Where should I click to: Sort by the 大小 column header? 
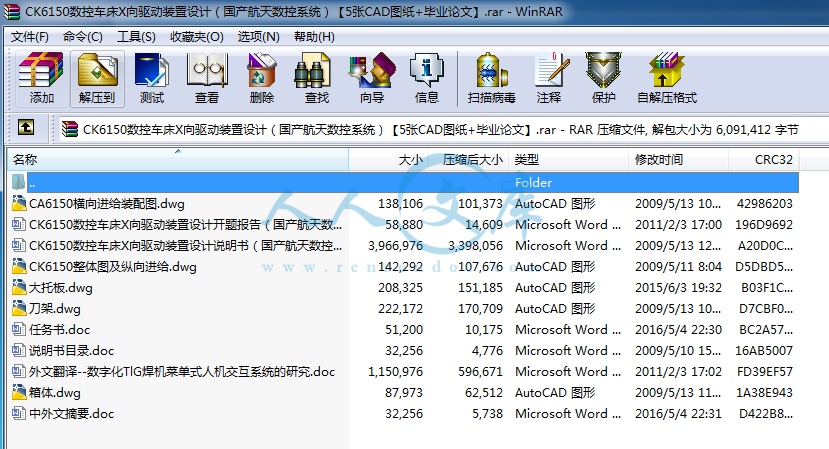tap(389, 159)
